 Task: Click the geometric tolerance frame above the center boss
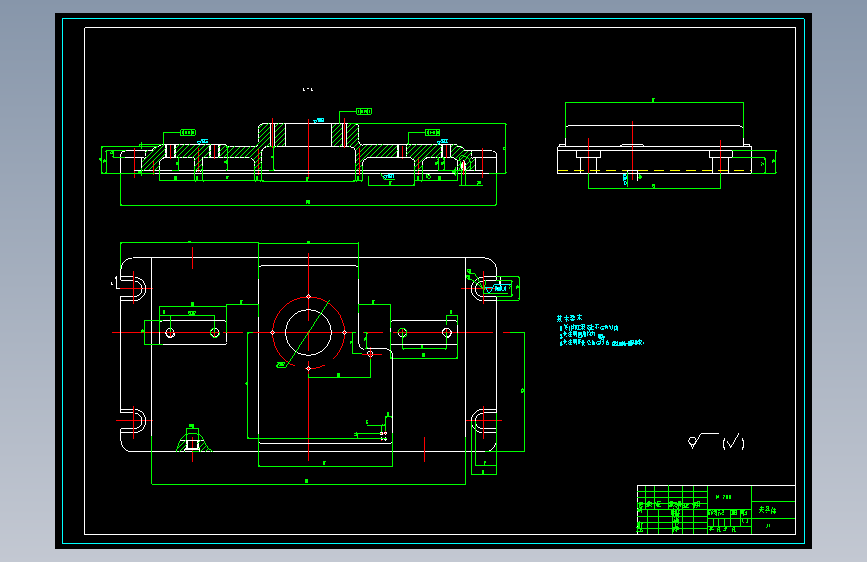pos(364,111)
